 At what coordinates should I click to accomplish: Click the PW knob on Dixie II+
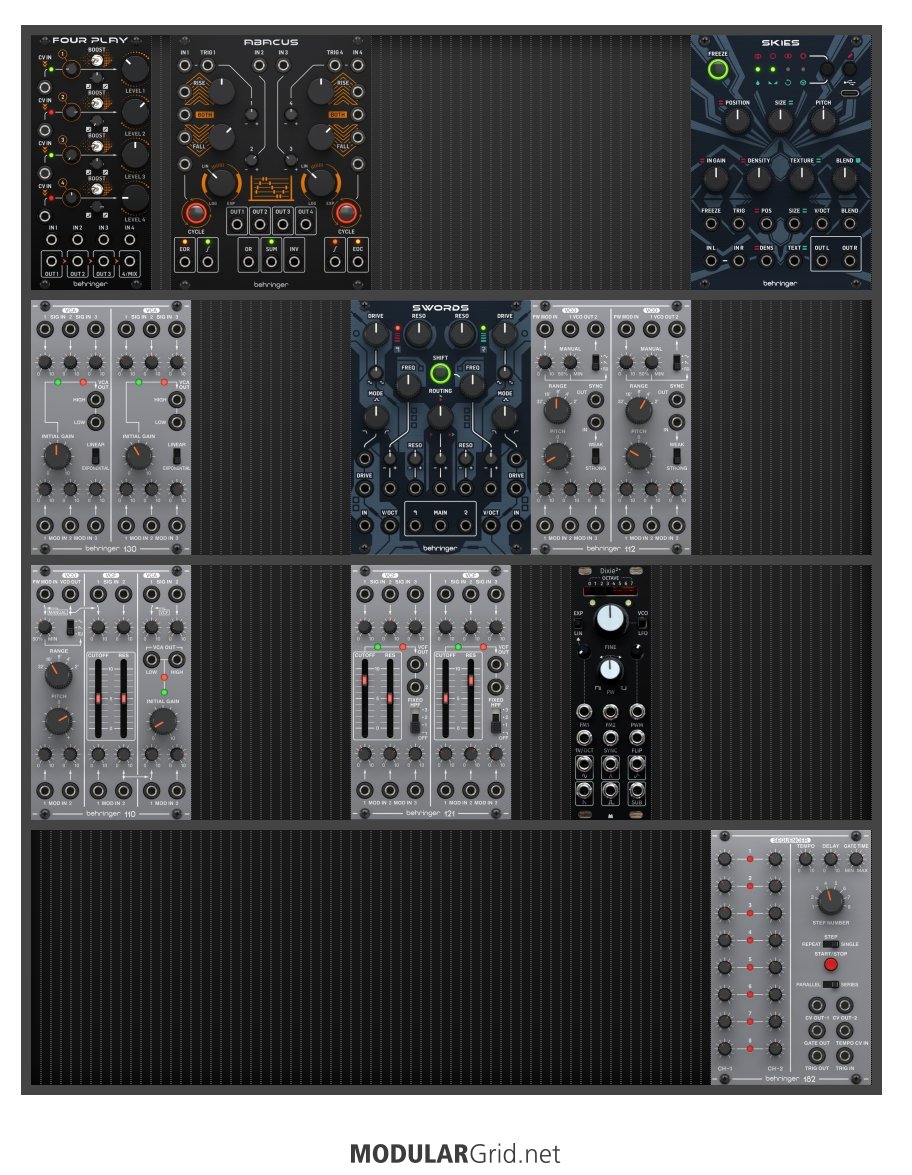(610, 668)
